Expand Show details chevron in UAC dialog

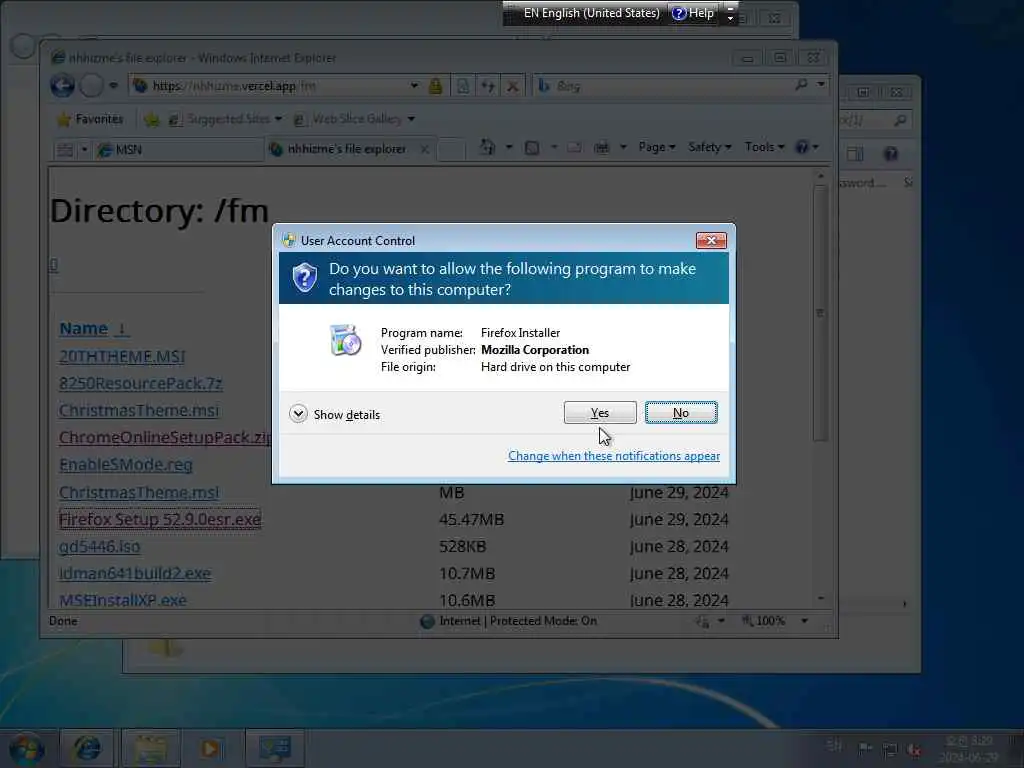coord(298,414)
